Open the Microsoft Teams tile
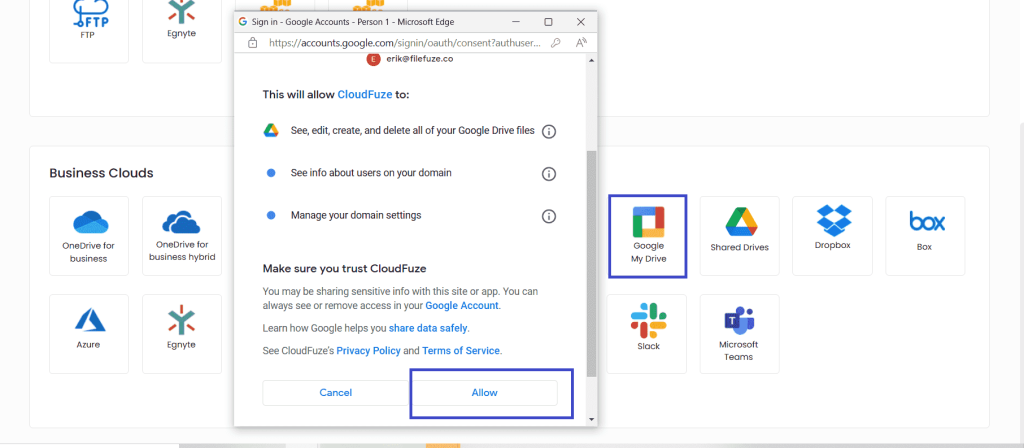 (x=739, y=334)
